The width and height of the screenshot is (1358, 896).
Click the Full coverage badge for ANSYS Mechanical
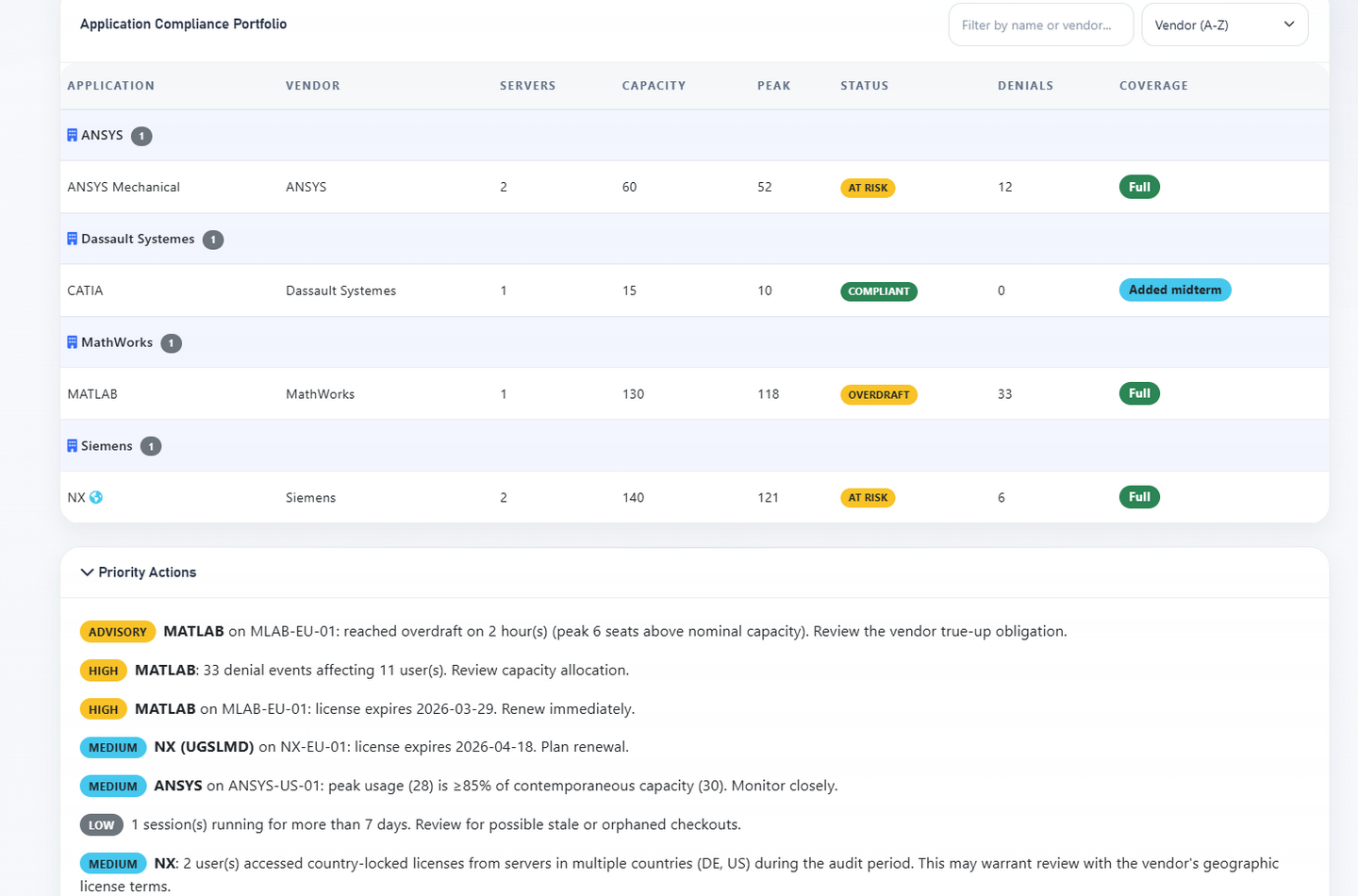coord(1139,187)
